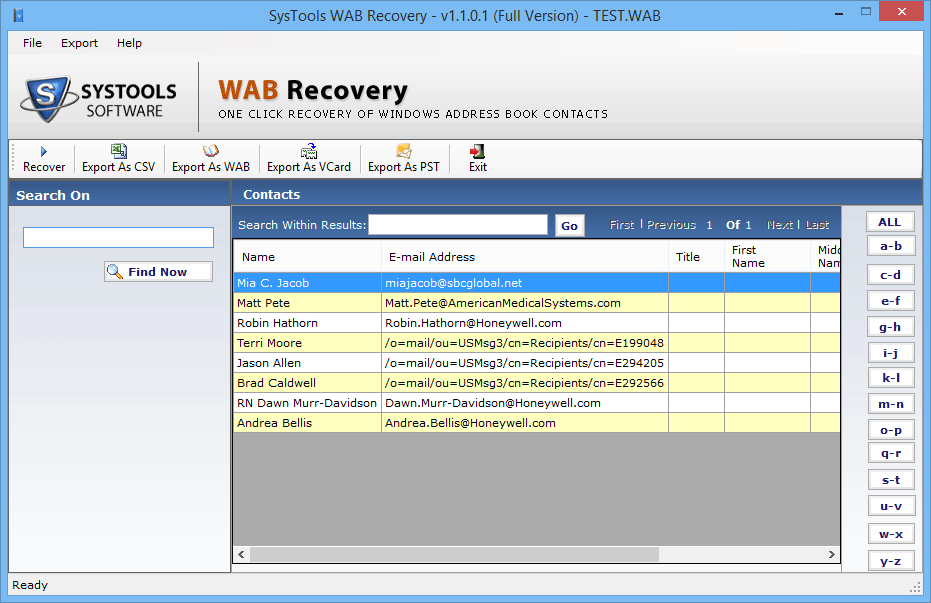Select the RN Dawn Murr-Davidson contact

pos(307,403)
